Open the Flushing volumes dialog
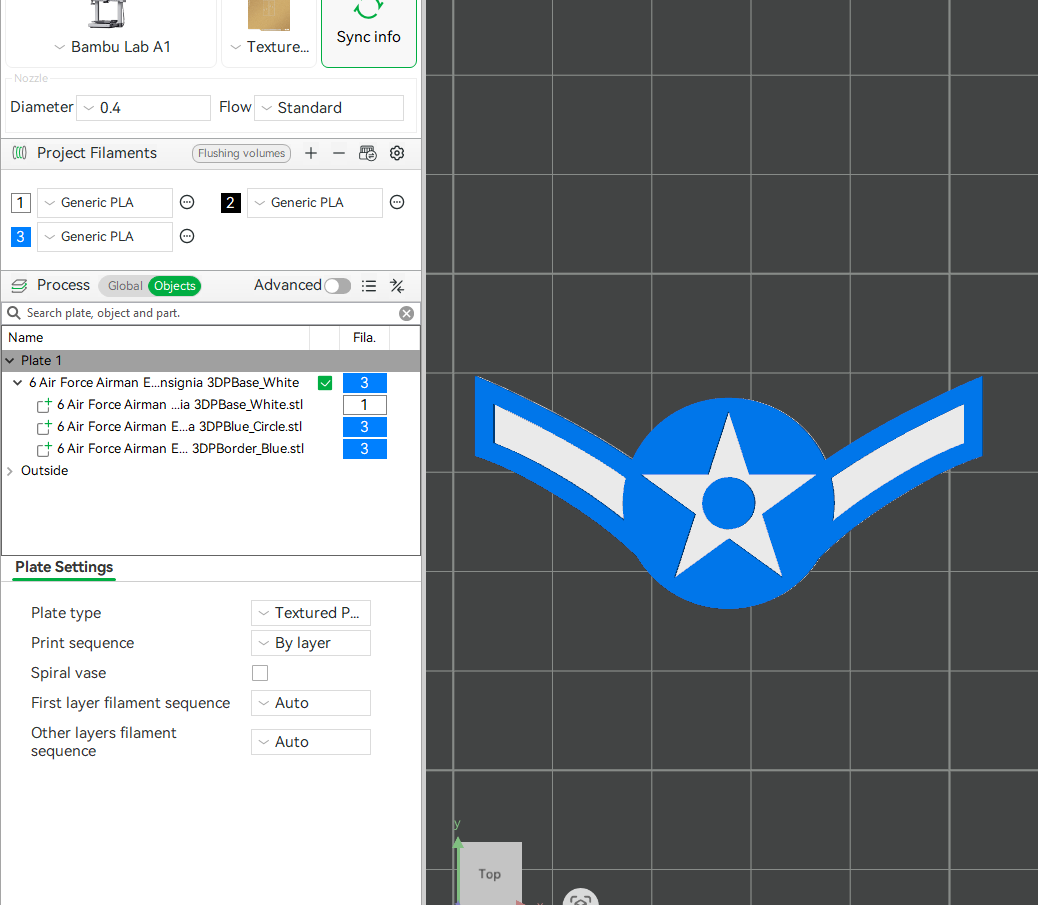The height and width of the screenshot is (905, 1038). 241,153
